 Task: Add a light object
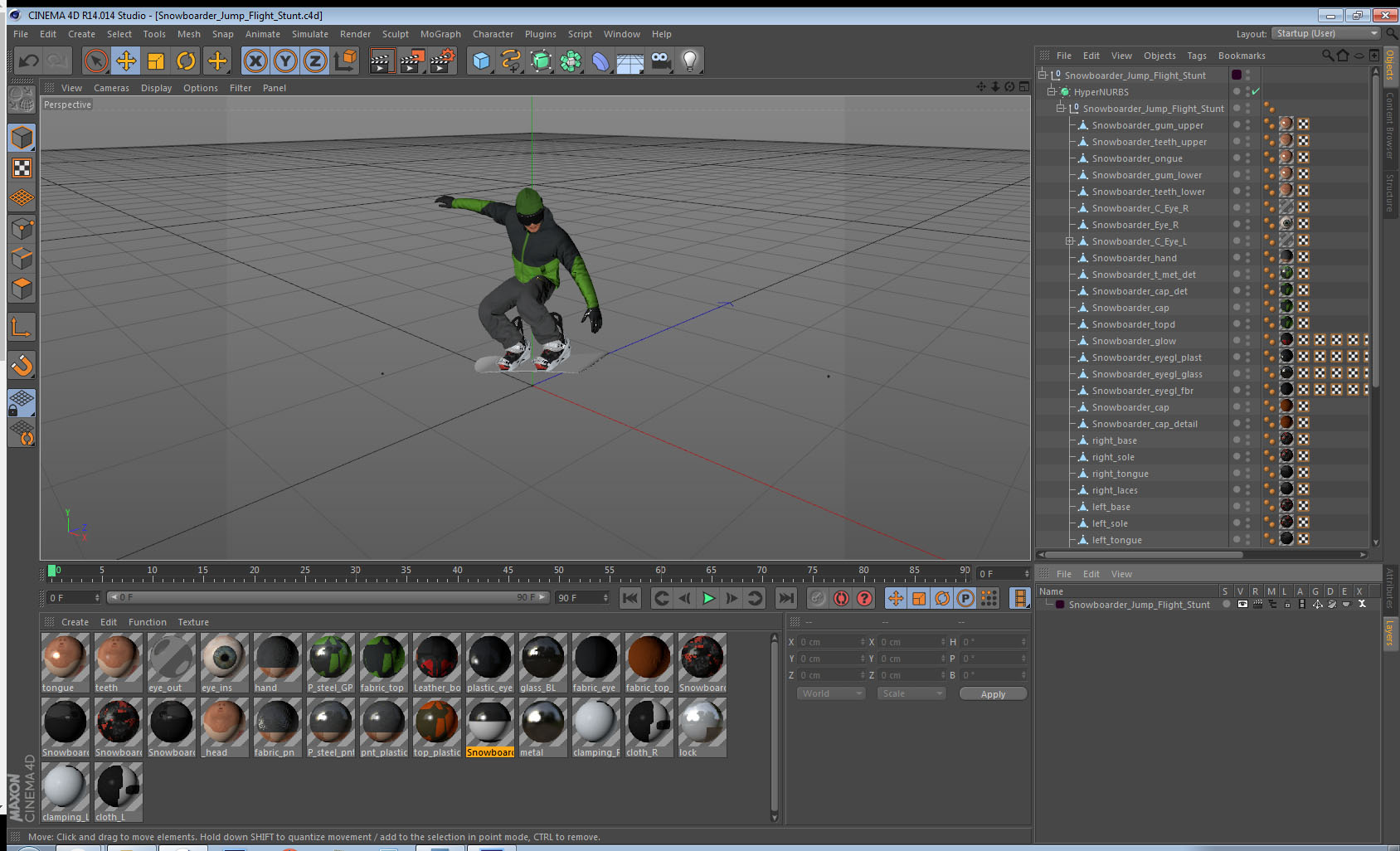(x=690, y=61)
